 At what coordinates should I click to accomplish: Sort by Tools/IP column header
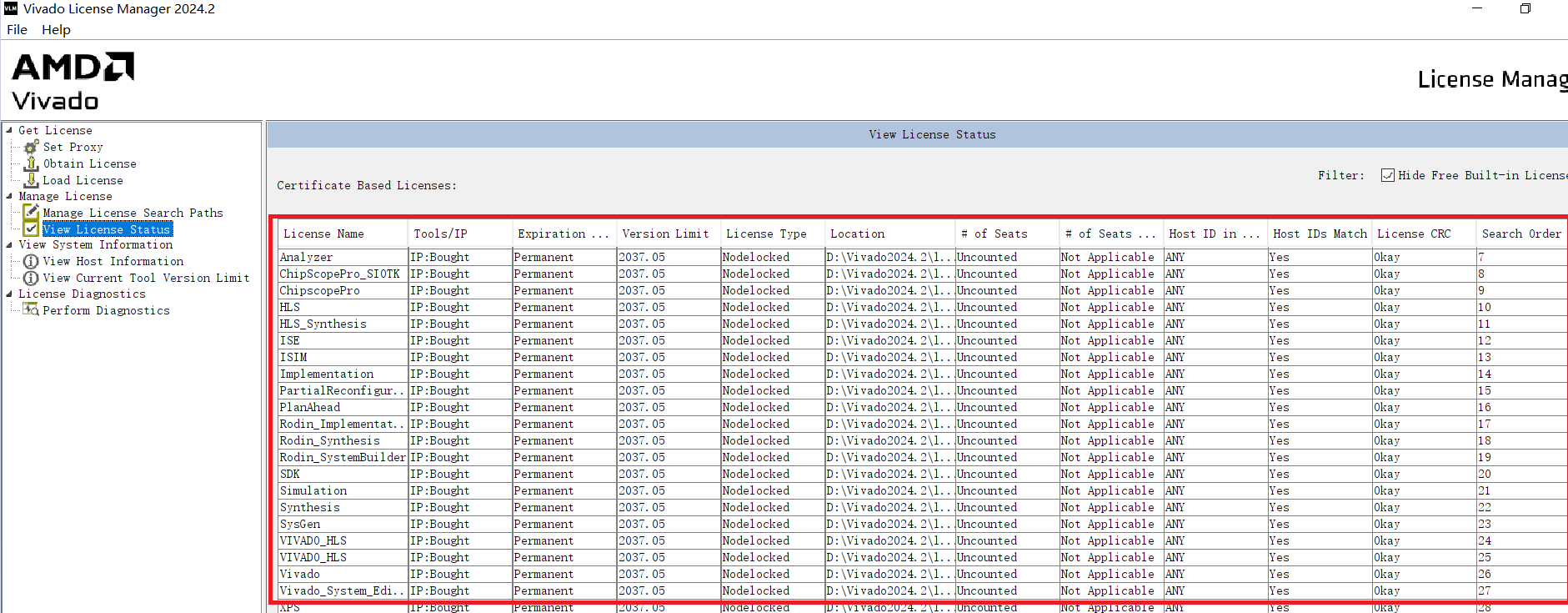(x=459, y=234)
